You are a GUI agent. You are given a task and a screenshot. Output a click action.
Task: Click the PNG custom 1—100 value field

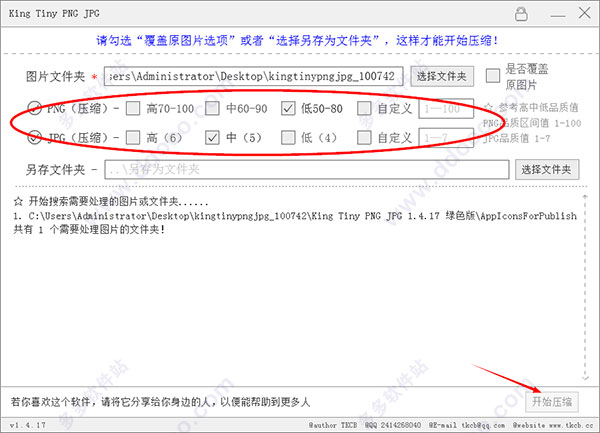446,109
